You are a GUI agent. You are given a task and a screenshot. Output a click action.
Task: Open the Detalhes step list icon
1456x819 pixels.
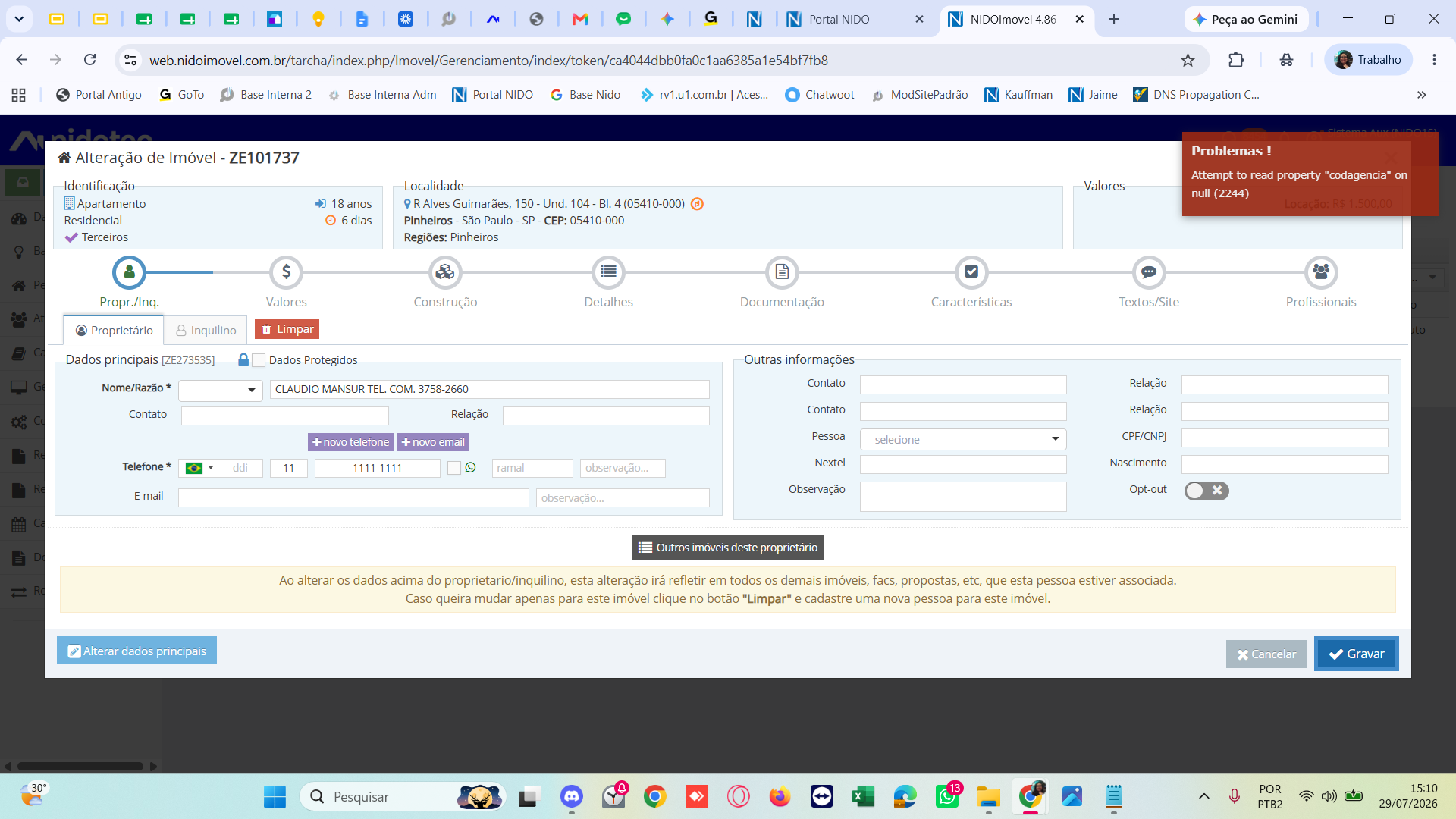608,272
